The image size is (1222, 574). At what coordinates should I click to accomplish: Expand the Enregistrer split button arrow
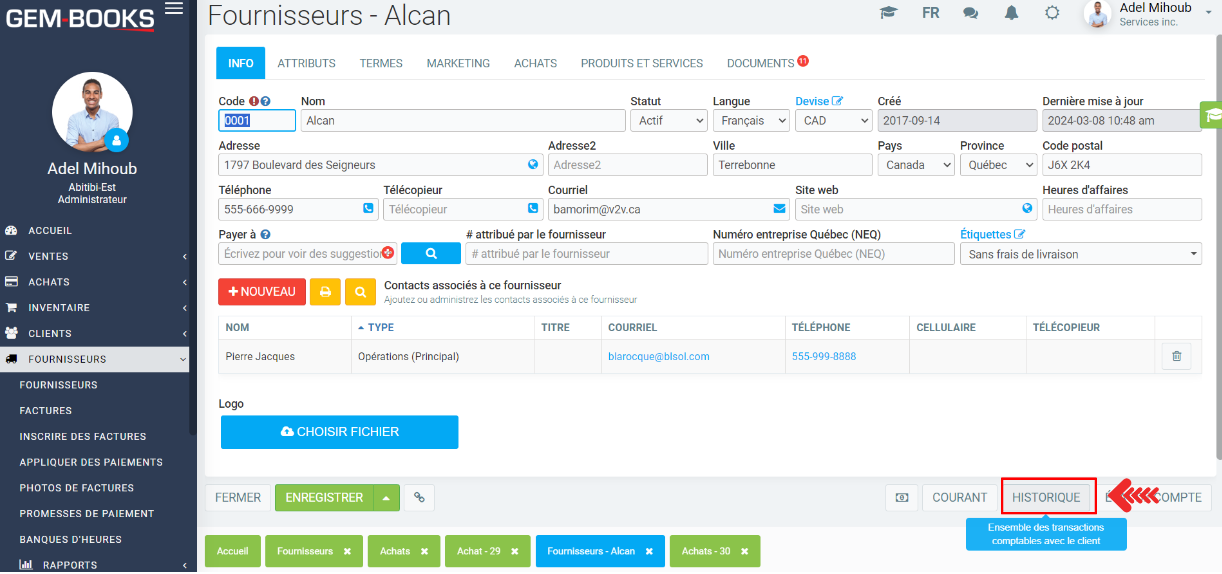pyautogui.click(x=386, y=497)
